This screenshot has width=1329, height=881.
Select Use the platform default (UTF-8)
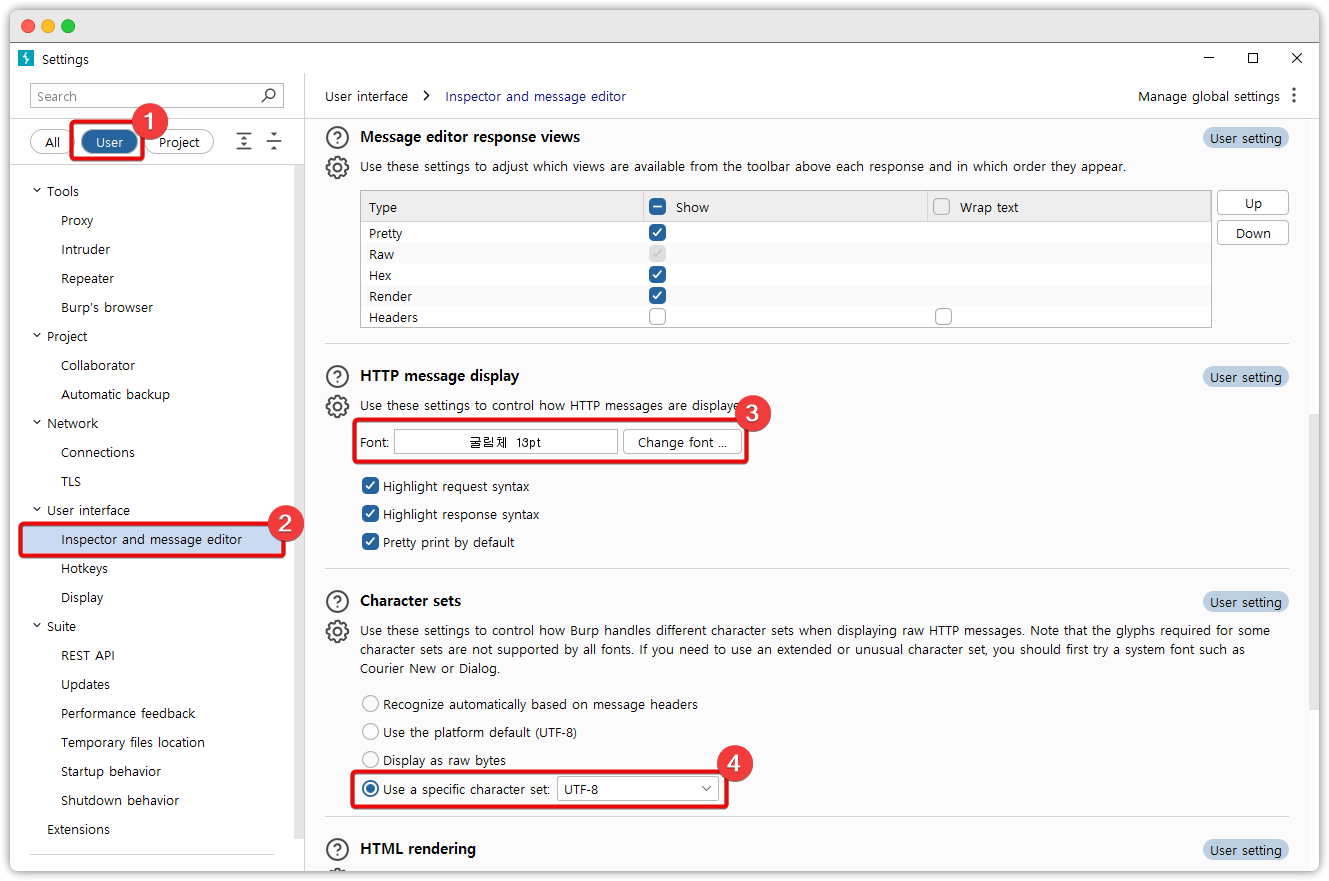371,732
